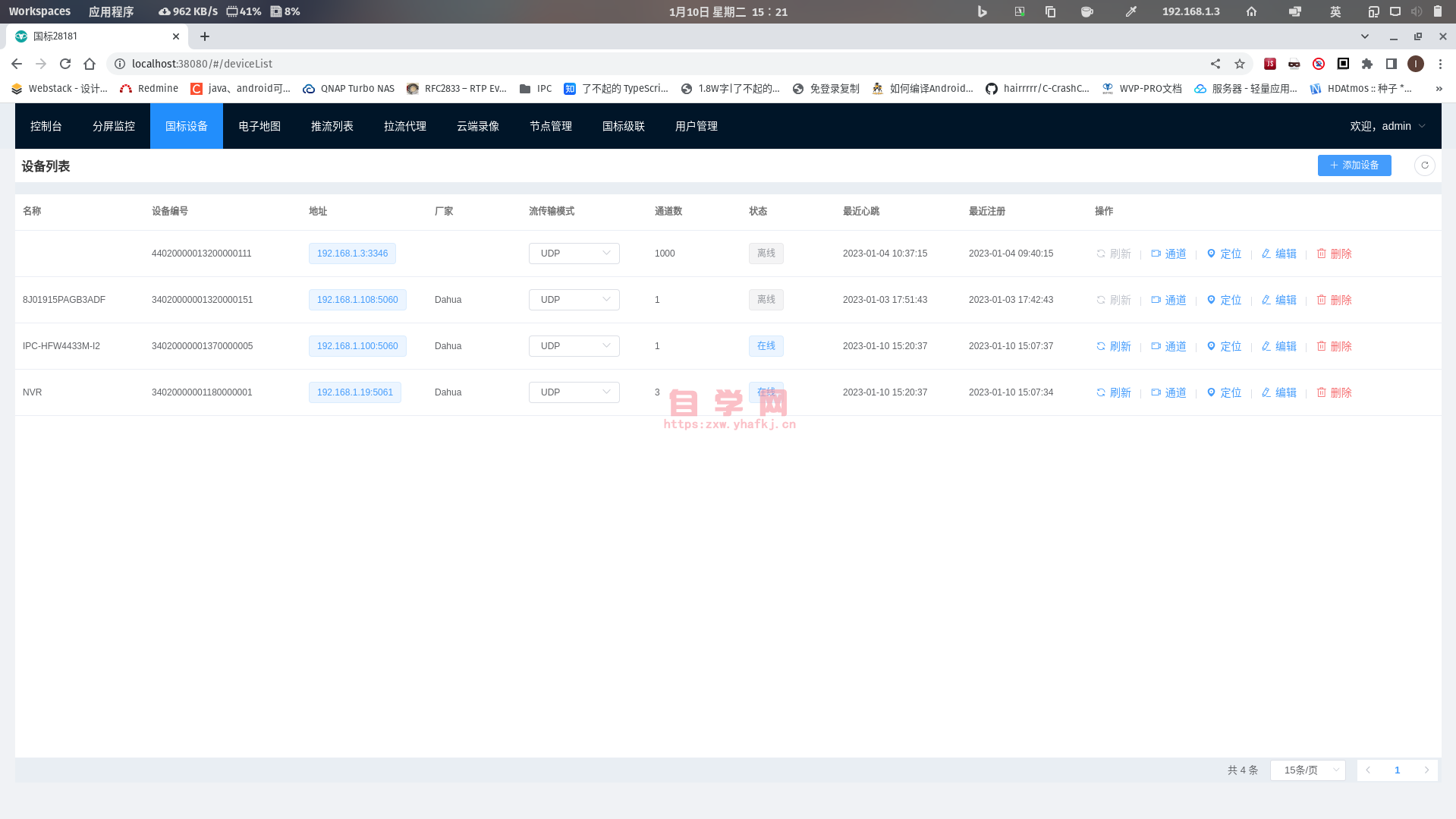1456x819 pixels.
Task: Click the refresh list circular icon beside 添加设备
Action: click(x=1424, y=165)
